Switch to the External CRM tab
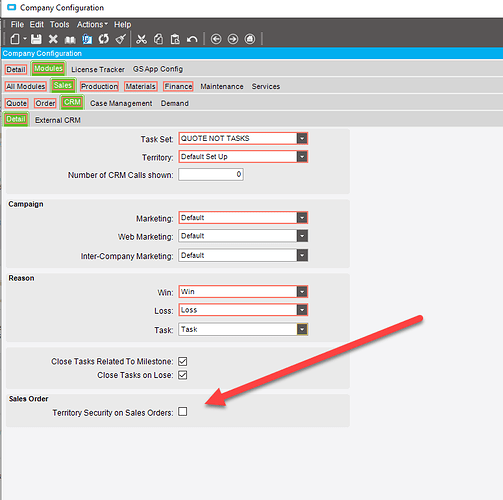 [58, 120]
